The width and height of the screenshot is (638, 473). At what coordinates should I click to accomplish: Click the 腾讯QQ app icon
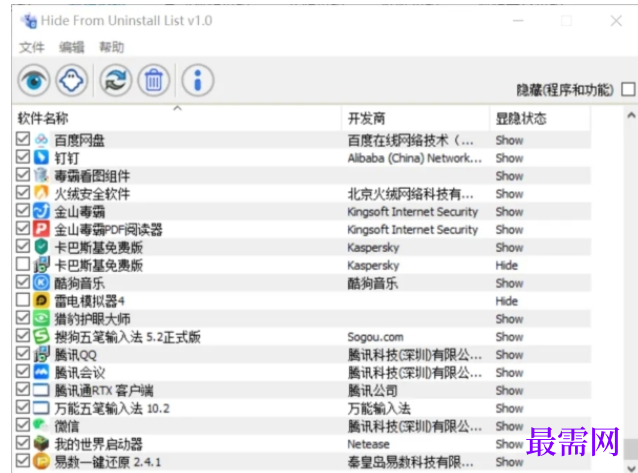click(x=41, y=355)
